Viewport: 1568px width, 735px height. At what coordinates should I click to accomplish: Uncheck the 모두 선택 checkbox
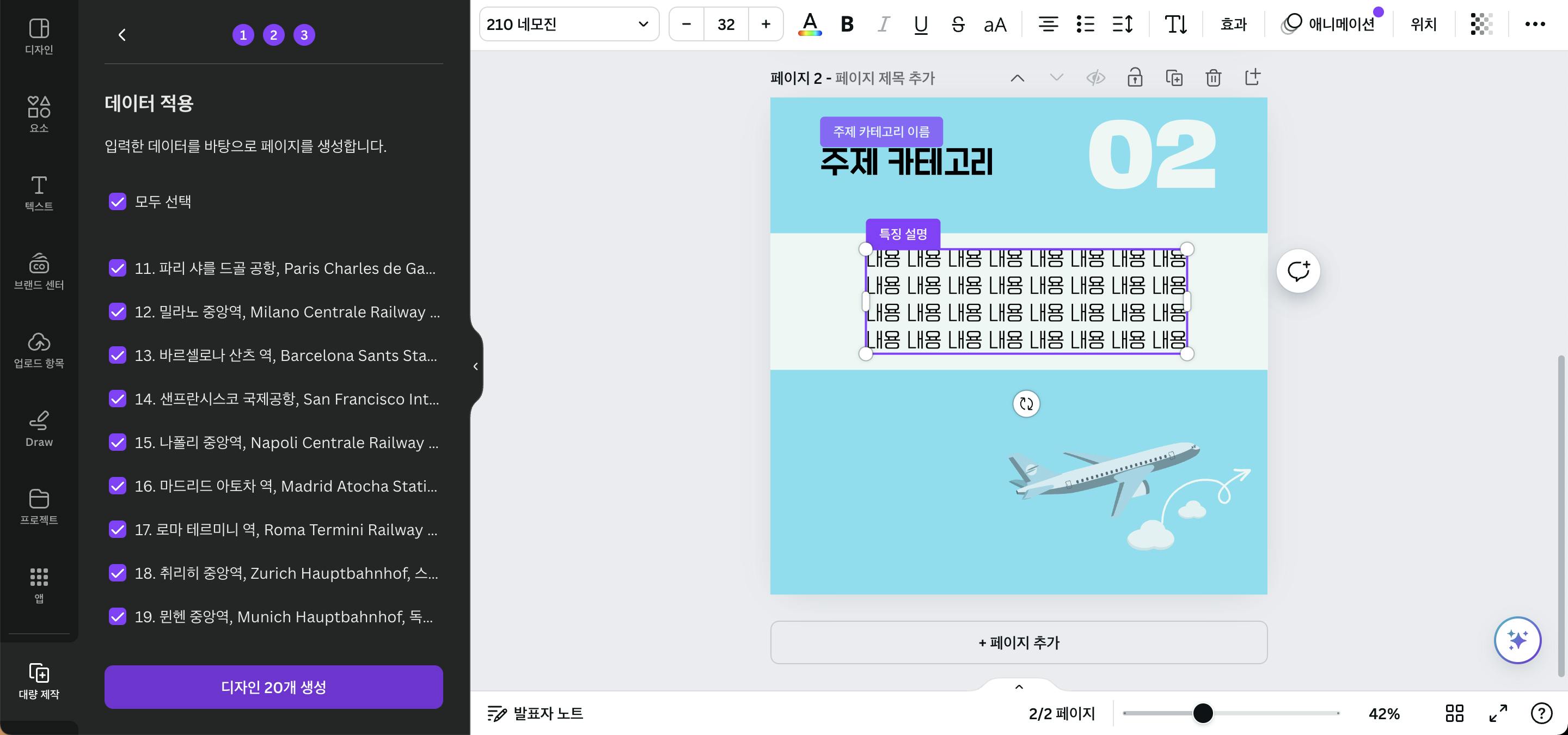[118, 201]
